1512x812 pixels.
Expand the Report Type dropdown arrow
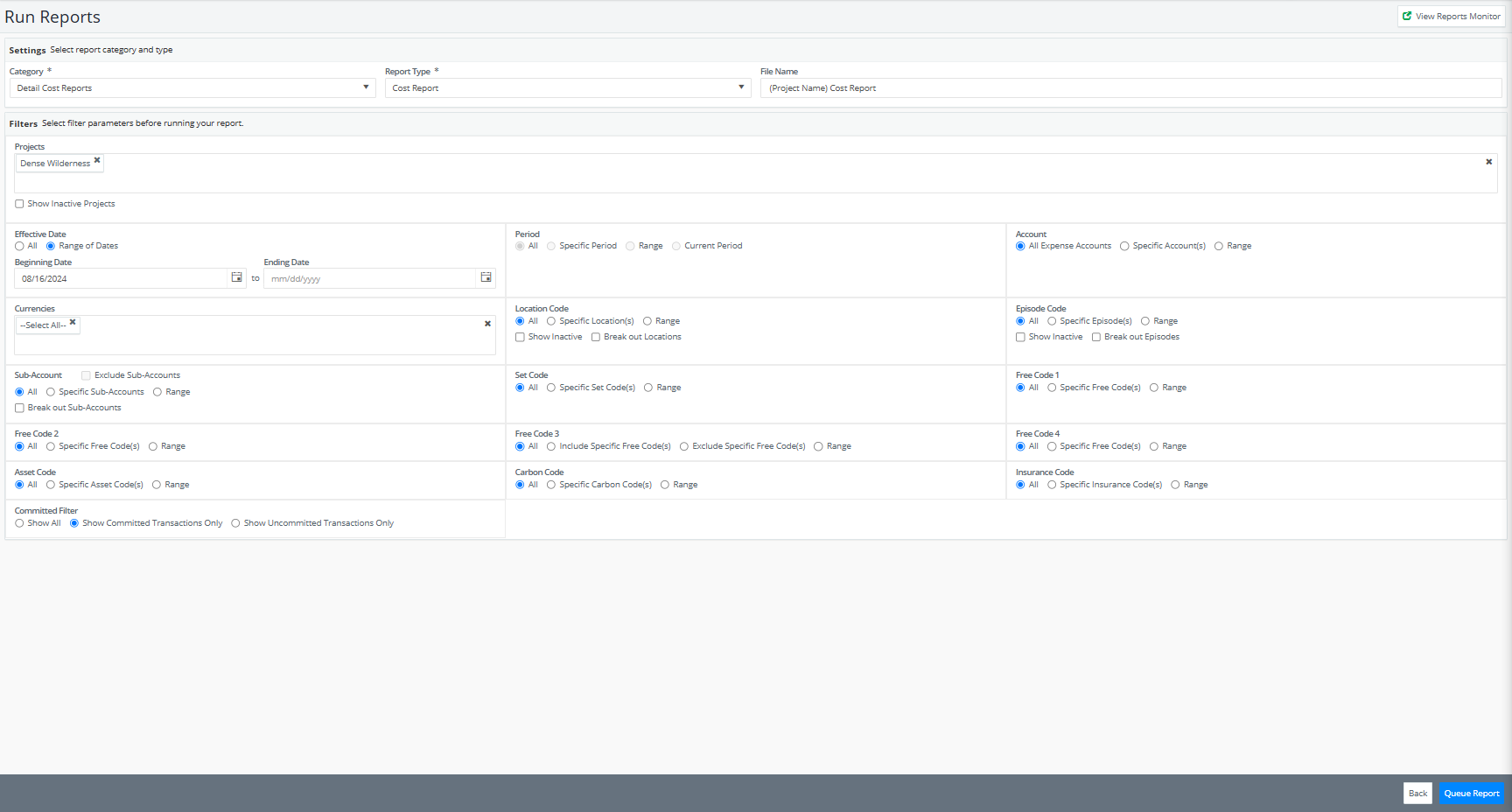(741, 87)
